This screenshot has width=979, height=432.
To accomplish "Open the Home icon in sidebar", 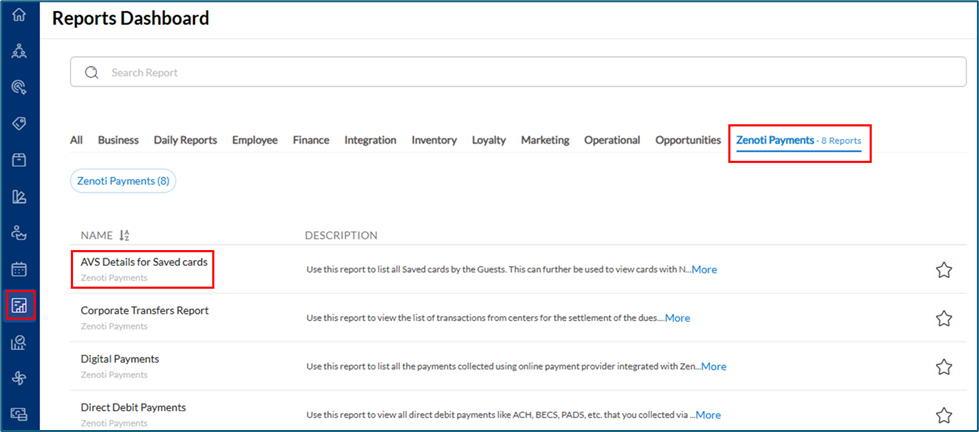I will (x=19, y=16).
